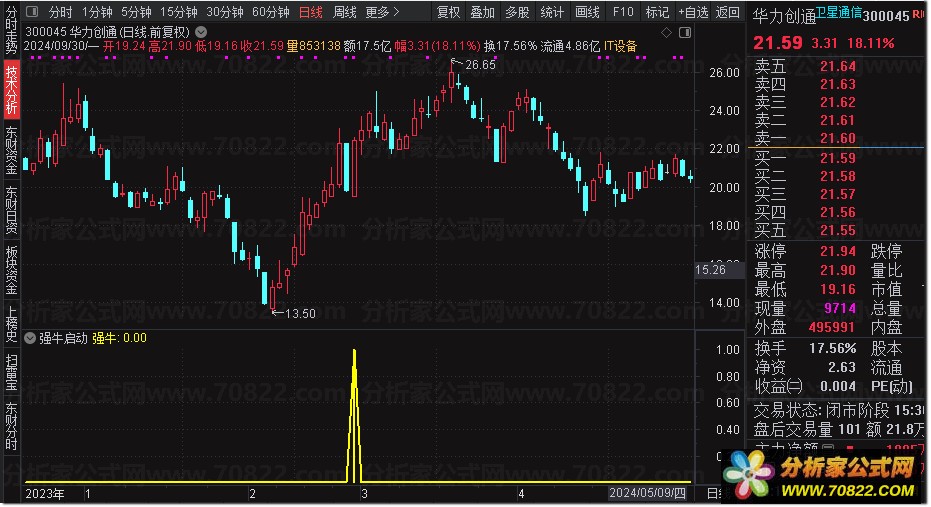Click the 2023年 label on the time axis
Screen dimensions: 931x507
point(45,494)
